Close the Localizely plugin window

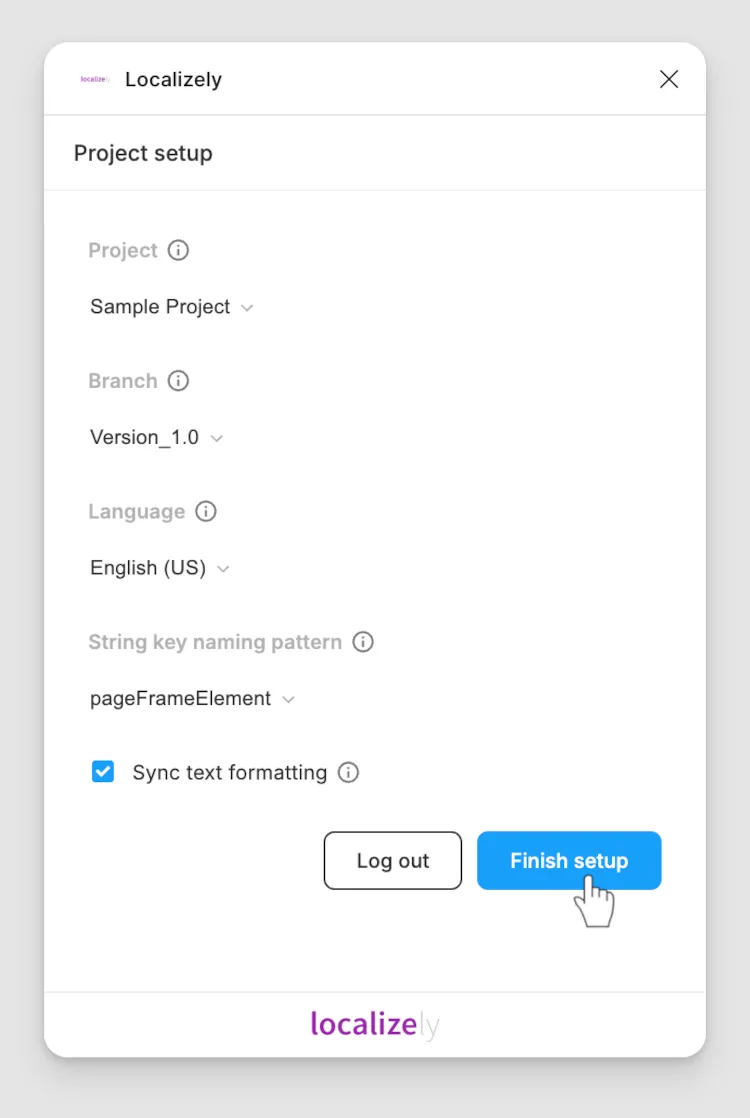click(x=669, y=79)
